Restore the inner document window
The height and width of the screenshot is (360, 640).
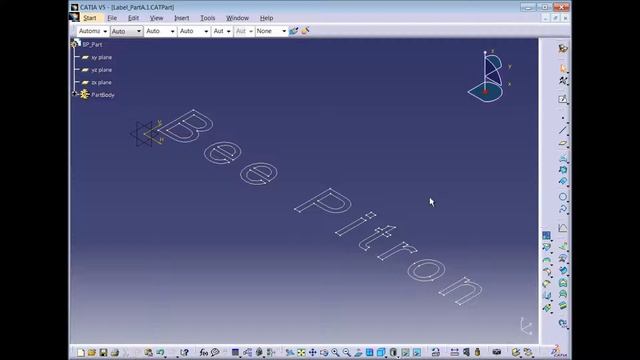click(556, 18)
